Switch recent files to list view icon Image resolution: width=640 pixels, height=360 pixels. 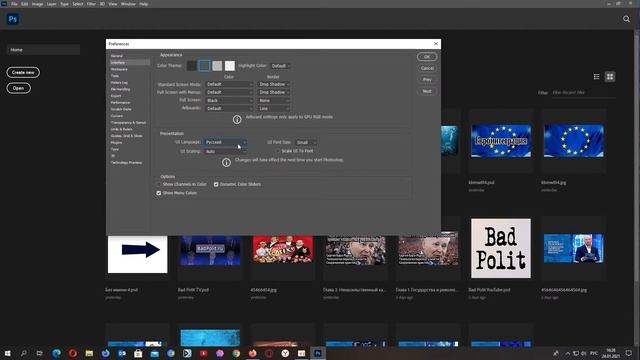(x=596, y=77)
